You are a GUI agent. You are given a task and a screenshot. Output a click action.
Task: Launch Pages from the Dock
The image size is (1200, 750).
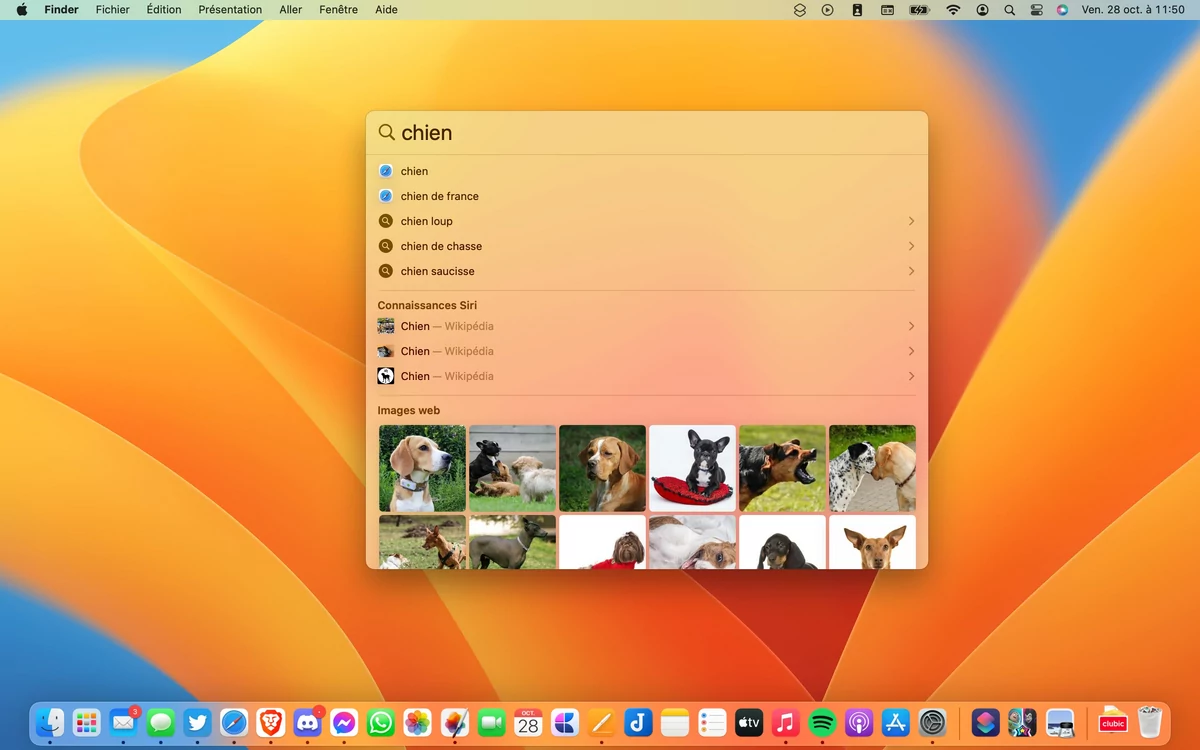[601, 722]
